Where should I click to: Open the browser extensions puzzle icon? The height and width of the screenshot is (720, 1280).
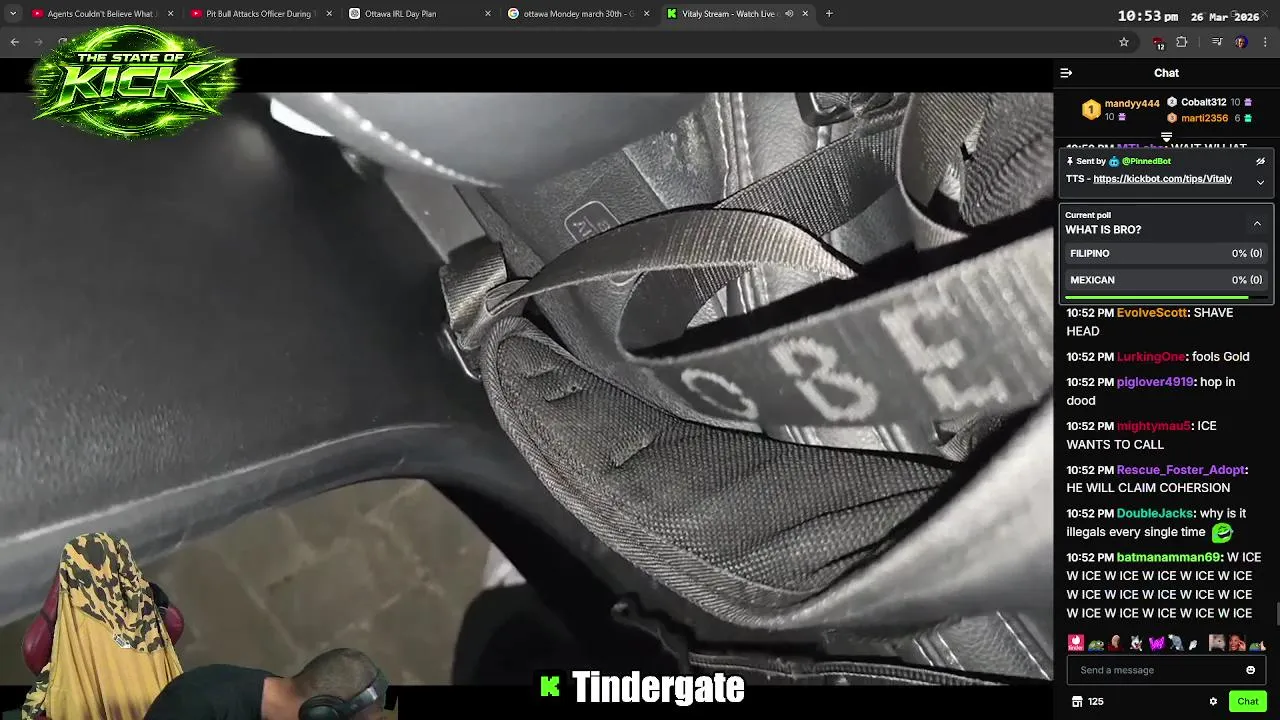[x=1182, y=42]
